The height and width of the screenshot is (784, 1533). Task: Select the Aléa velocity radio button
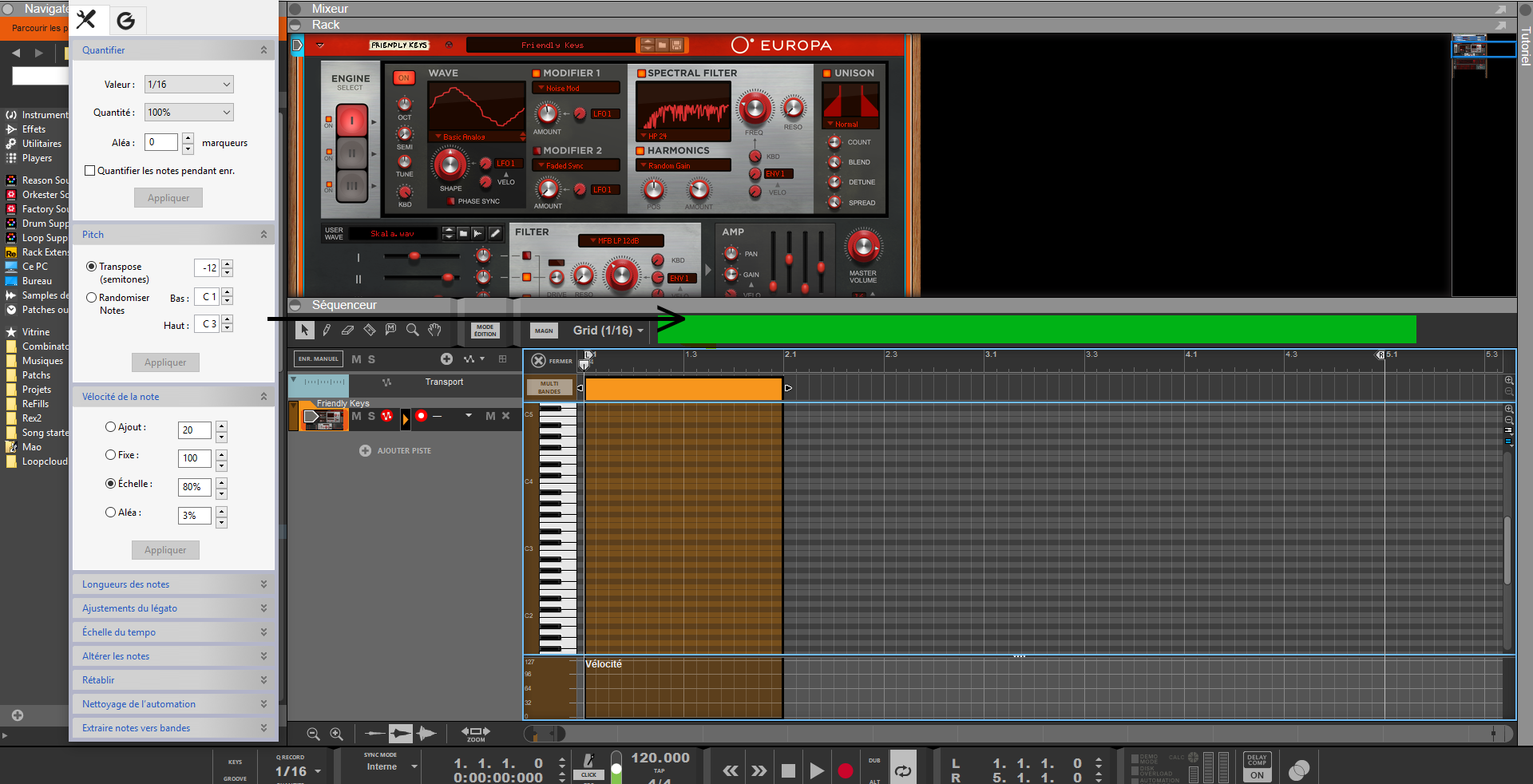pos(111,513)
